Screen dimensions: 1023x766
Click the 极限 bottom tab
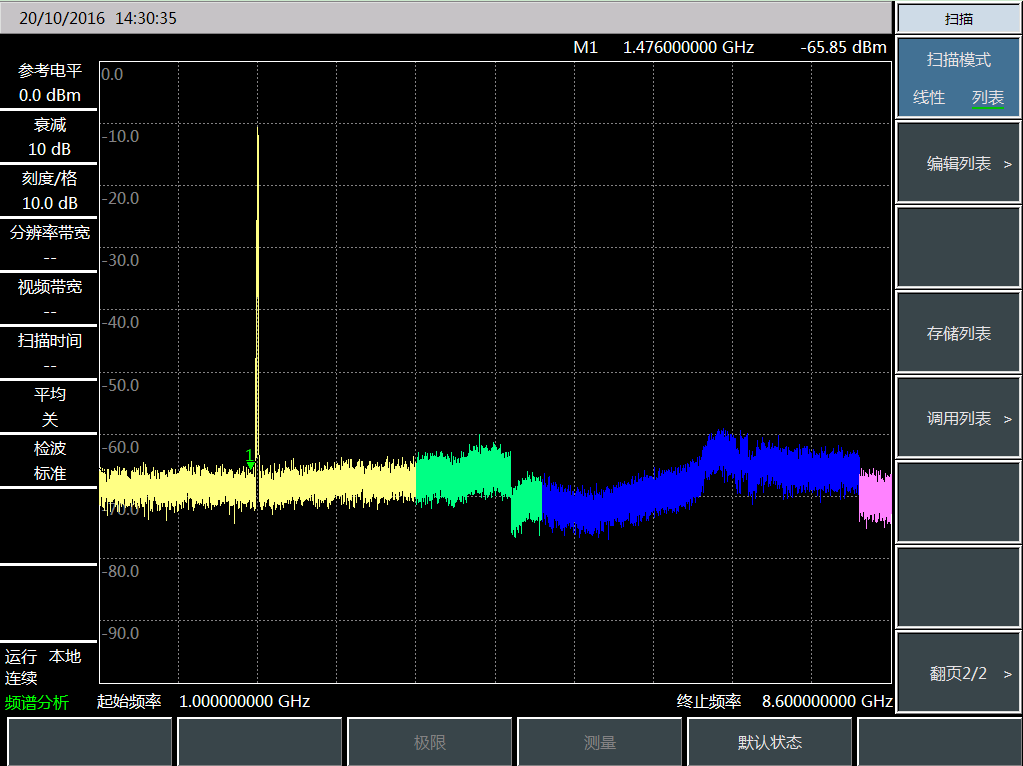click(x=429, y=743)
